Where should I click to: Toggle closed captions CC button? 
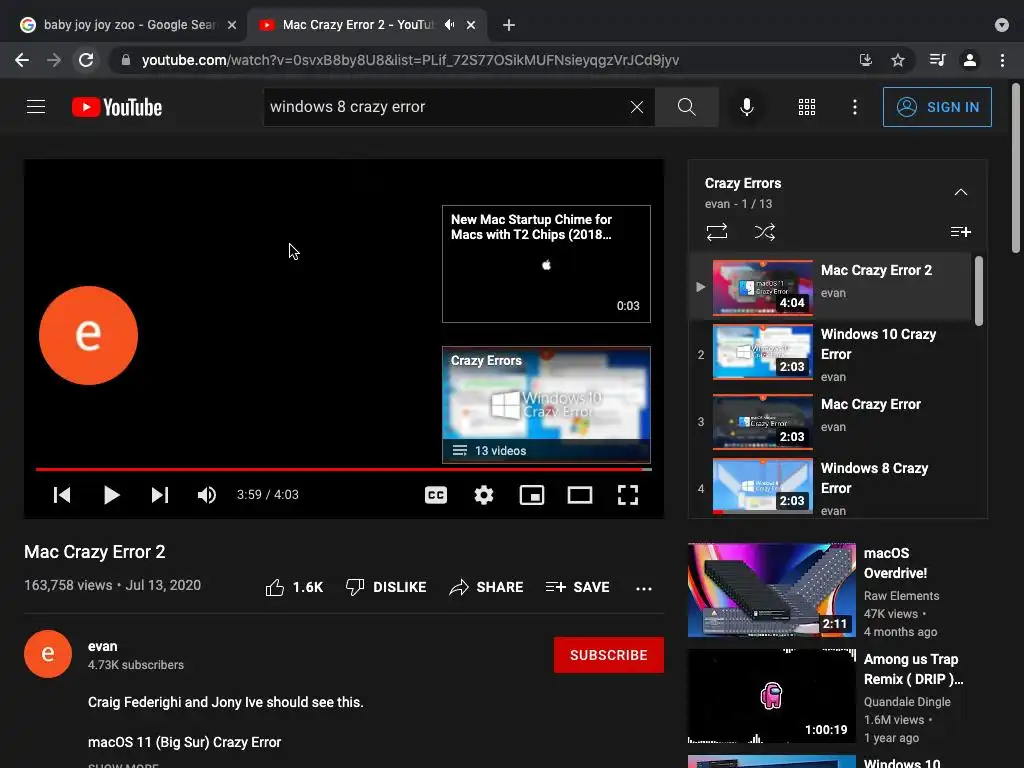(x=436, y=495)
